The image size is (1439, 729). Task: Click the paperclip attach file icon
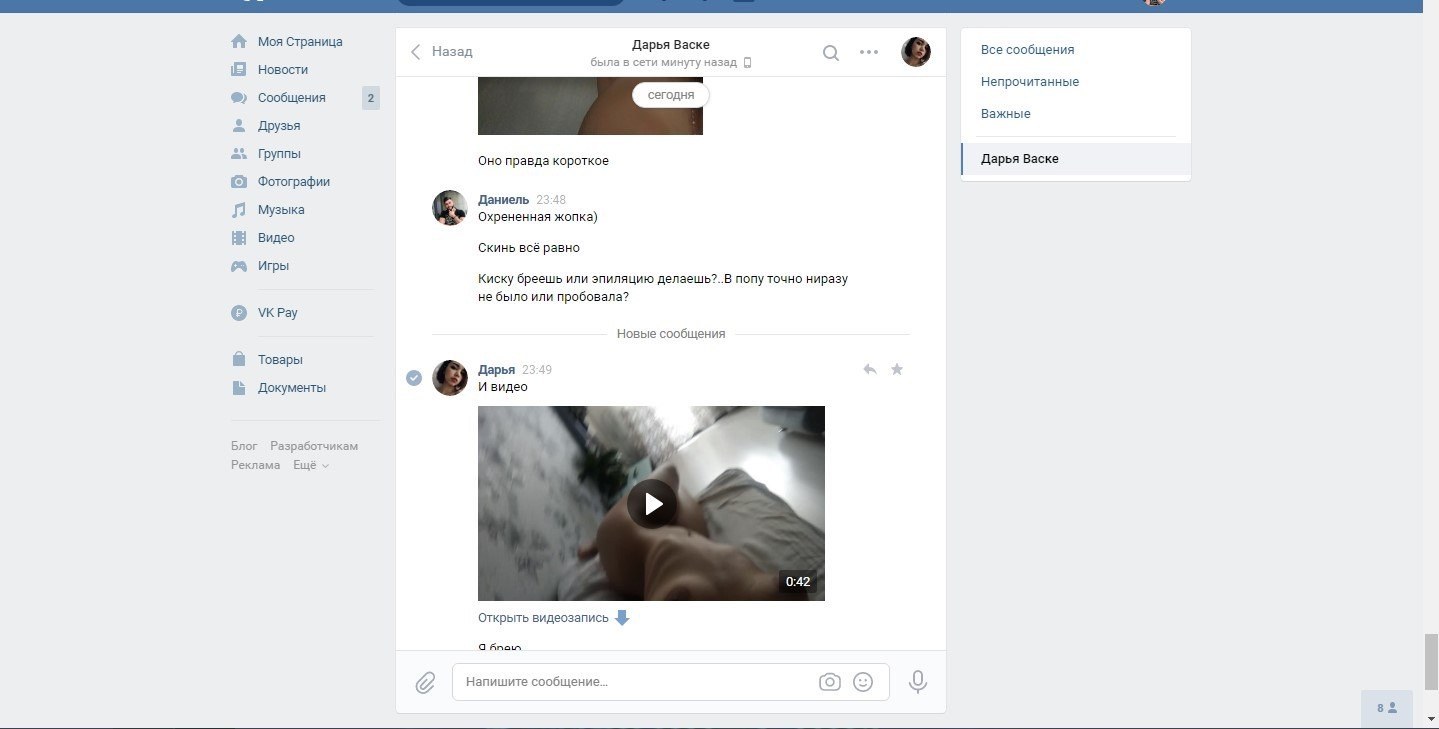[425, 683]
